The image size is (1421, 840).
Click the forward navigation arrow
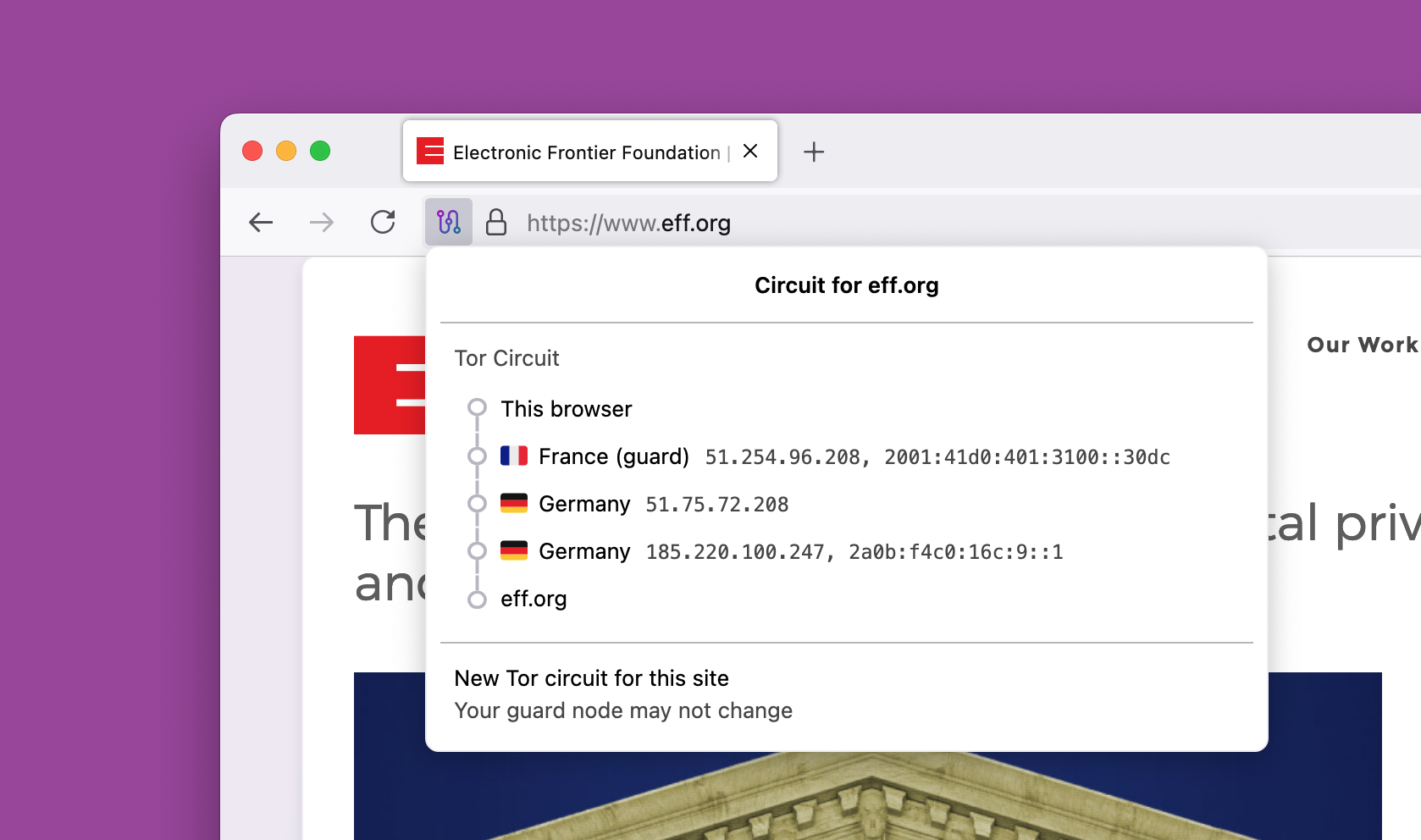[x=322, y=223]
